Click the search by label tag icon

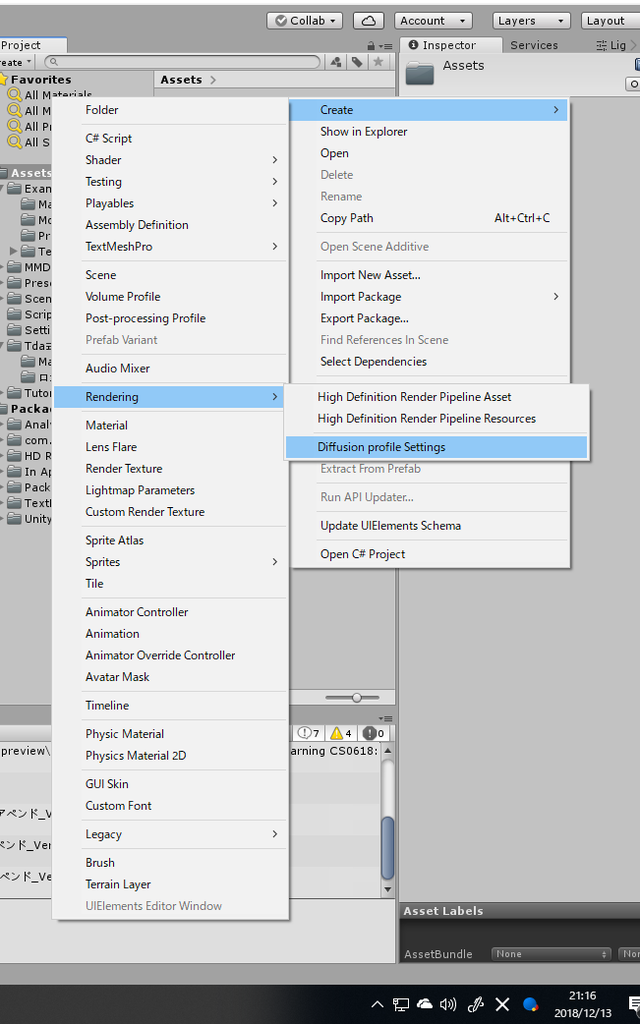[x=357, y=62]
